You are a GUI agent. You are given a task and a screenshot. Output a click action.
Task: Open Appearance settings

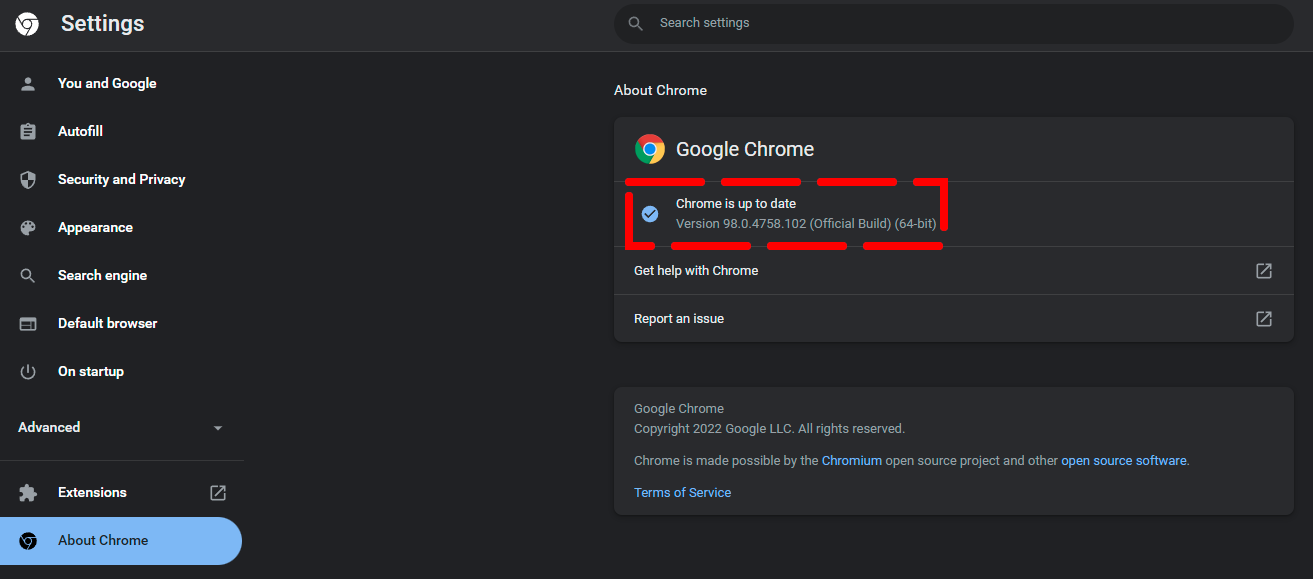click(95, 228)
